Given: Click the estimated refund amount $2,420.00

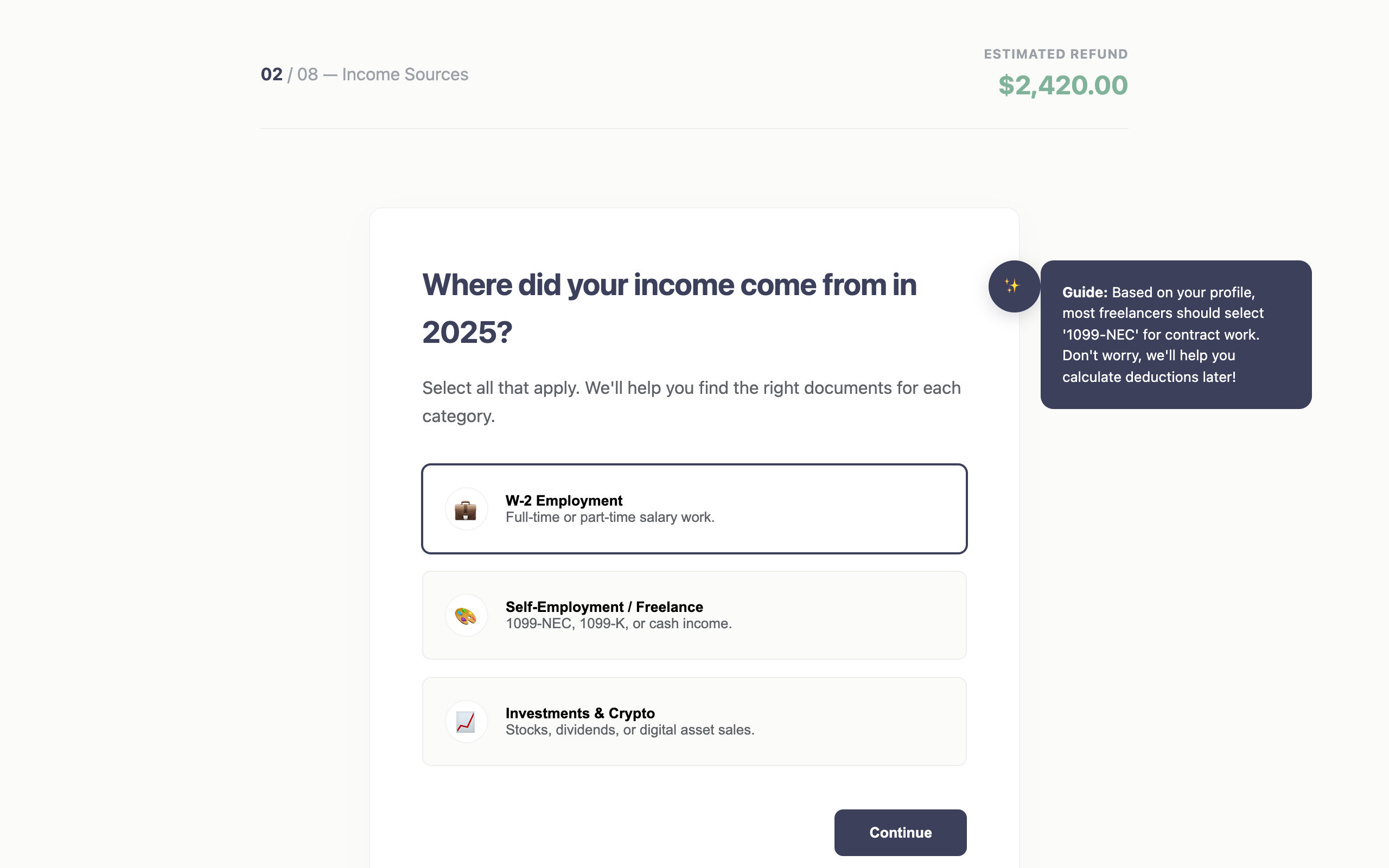Looking at the screenshot, I should (1063, 85).
